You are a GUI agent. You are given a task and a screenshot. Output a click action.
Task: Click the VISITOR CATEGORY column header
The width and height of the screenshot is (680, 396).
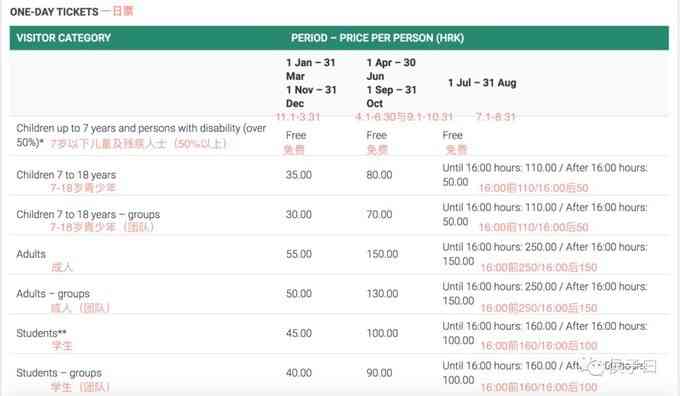[x=64, y=38]
